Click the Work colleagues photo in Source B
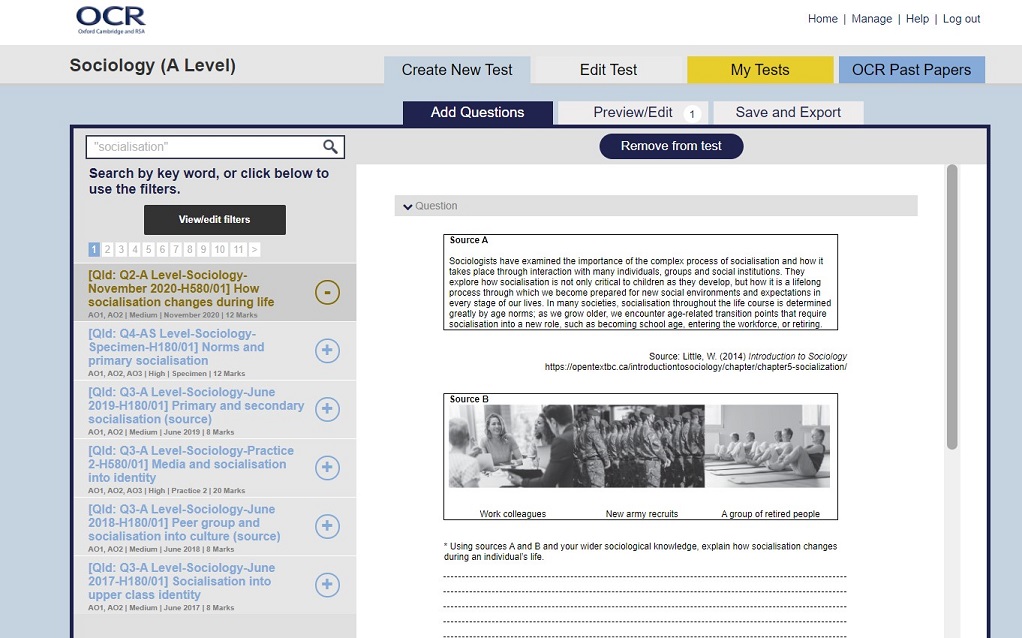The height and width of the screenshot is (638, 1022). (x=511, y=446)
